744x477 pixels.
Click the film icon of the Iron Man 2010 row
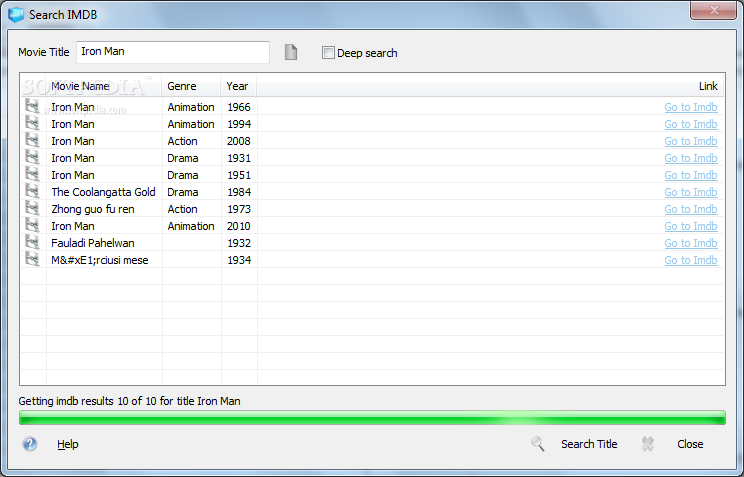click(x=32, y=225)
